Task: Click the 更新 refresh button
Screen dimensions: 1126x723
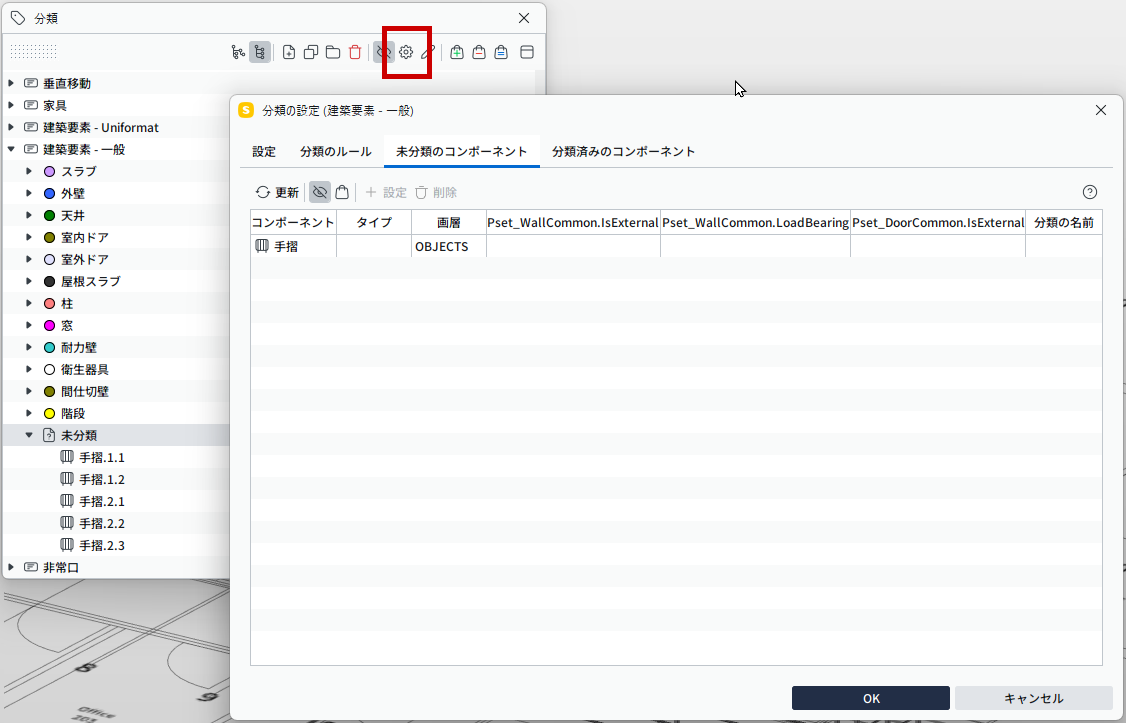Action: tap(277, 192)
